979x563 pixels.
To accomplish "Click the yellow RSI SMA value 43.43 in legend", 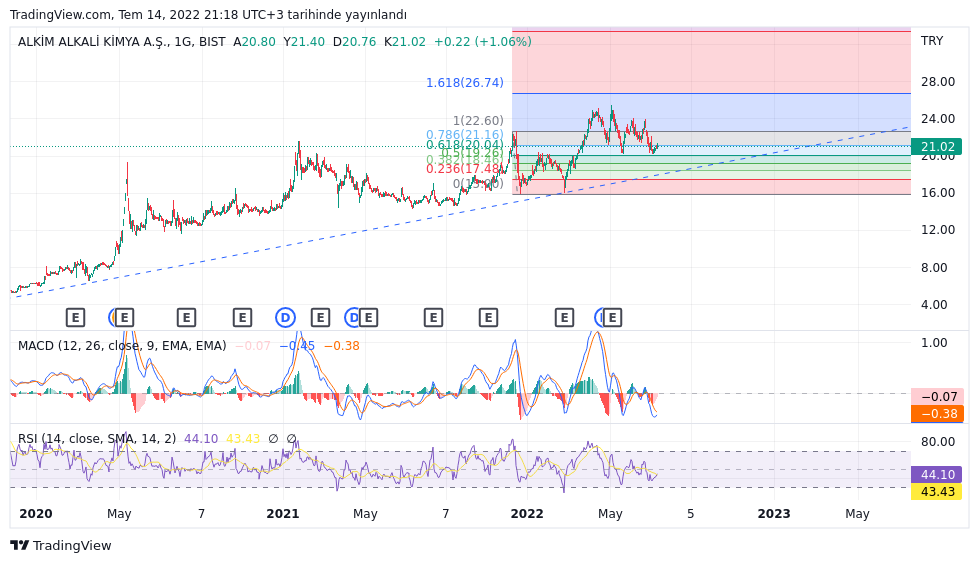I will 243,439.
